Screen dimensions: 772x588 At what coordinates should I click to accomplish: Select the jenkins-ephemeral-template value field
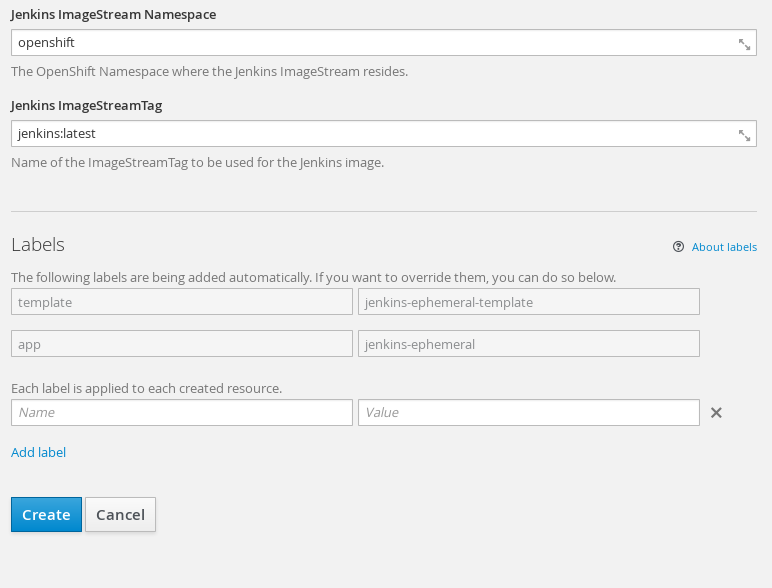[529, 301]
